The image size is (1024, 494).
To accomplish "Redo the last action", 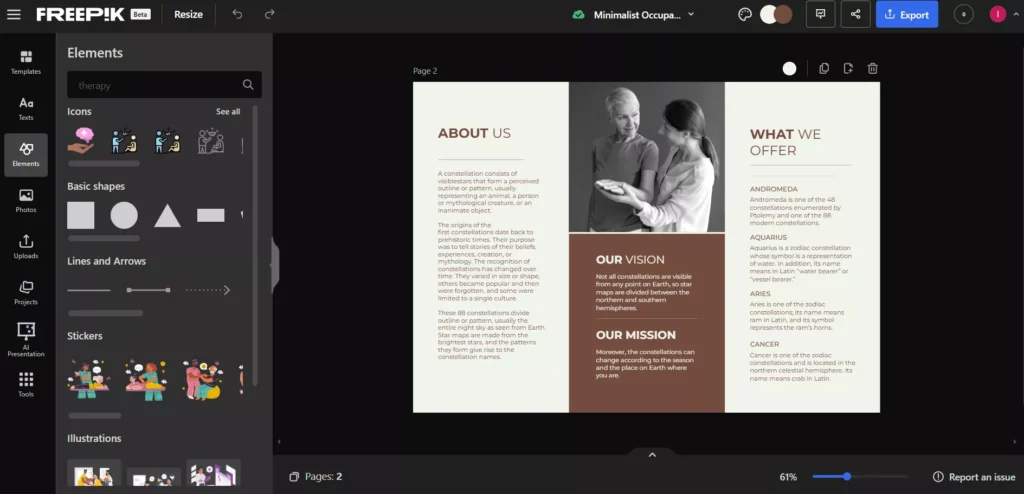I will pyautogui.click(x=269, y=14).
